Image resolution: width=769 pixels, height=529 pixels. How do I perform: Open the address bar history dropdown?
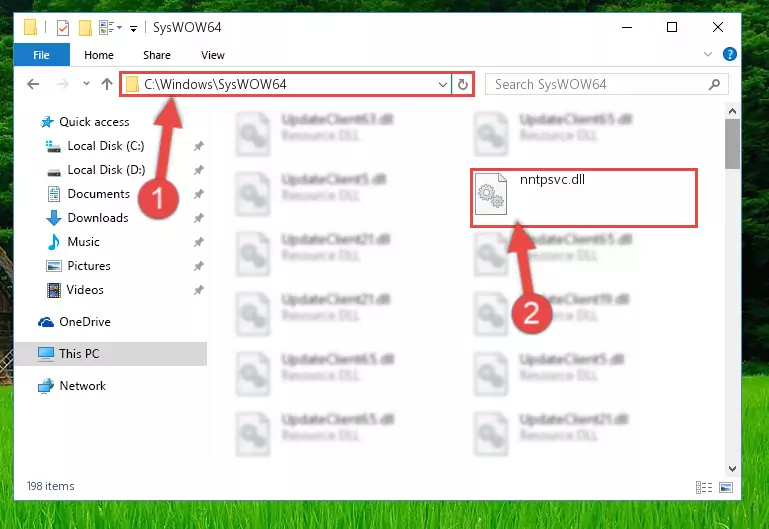point(442,84)
